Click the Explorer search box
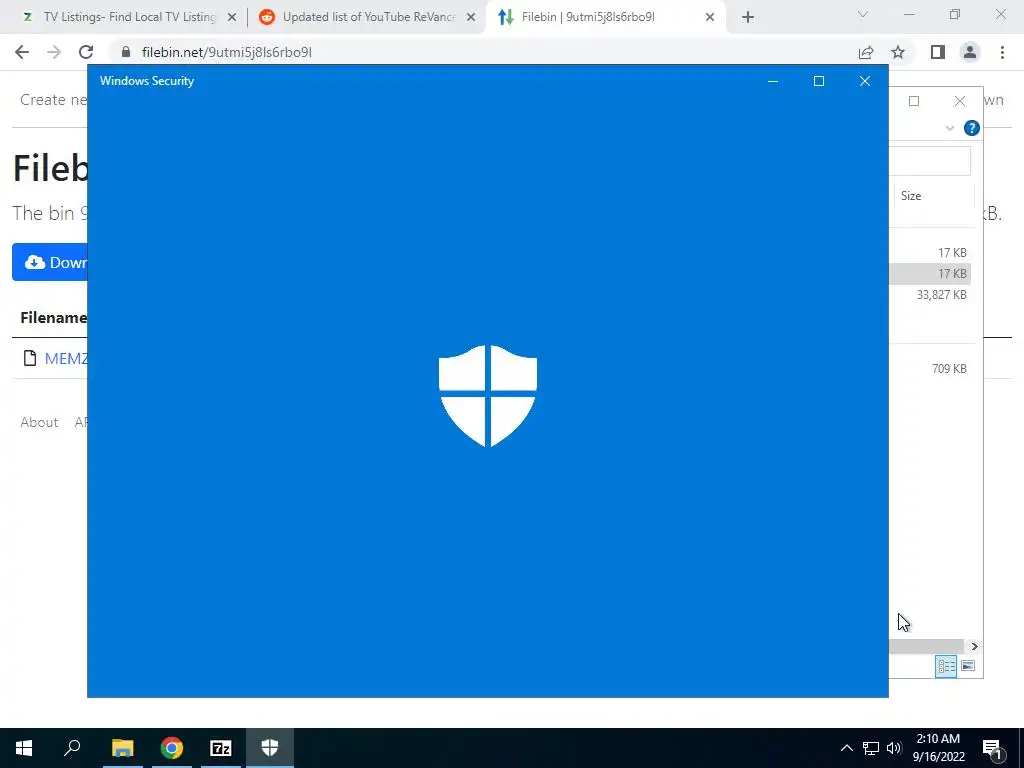1024x768 pixels. pyautogui.click(x=930, y=161)
